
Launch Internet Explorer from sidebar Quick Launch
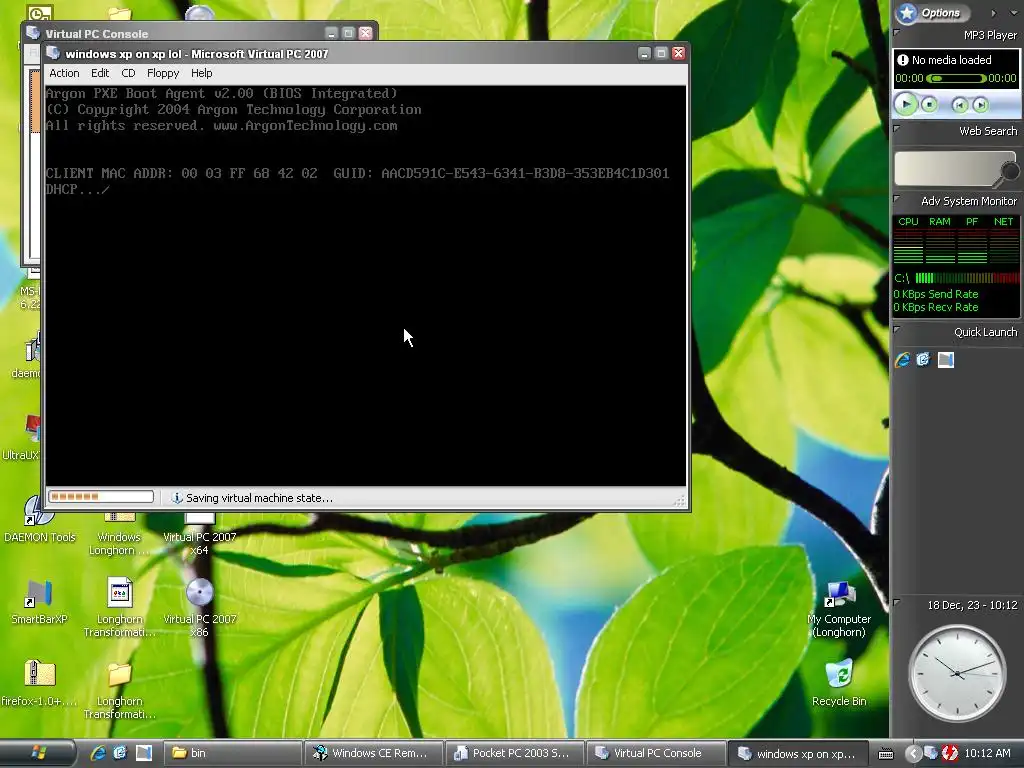tap(903, 359)
